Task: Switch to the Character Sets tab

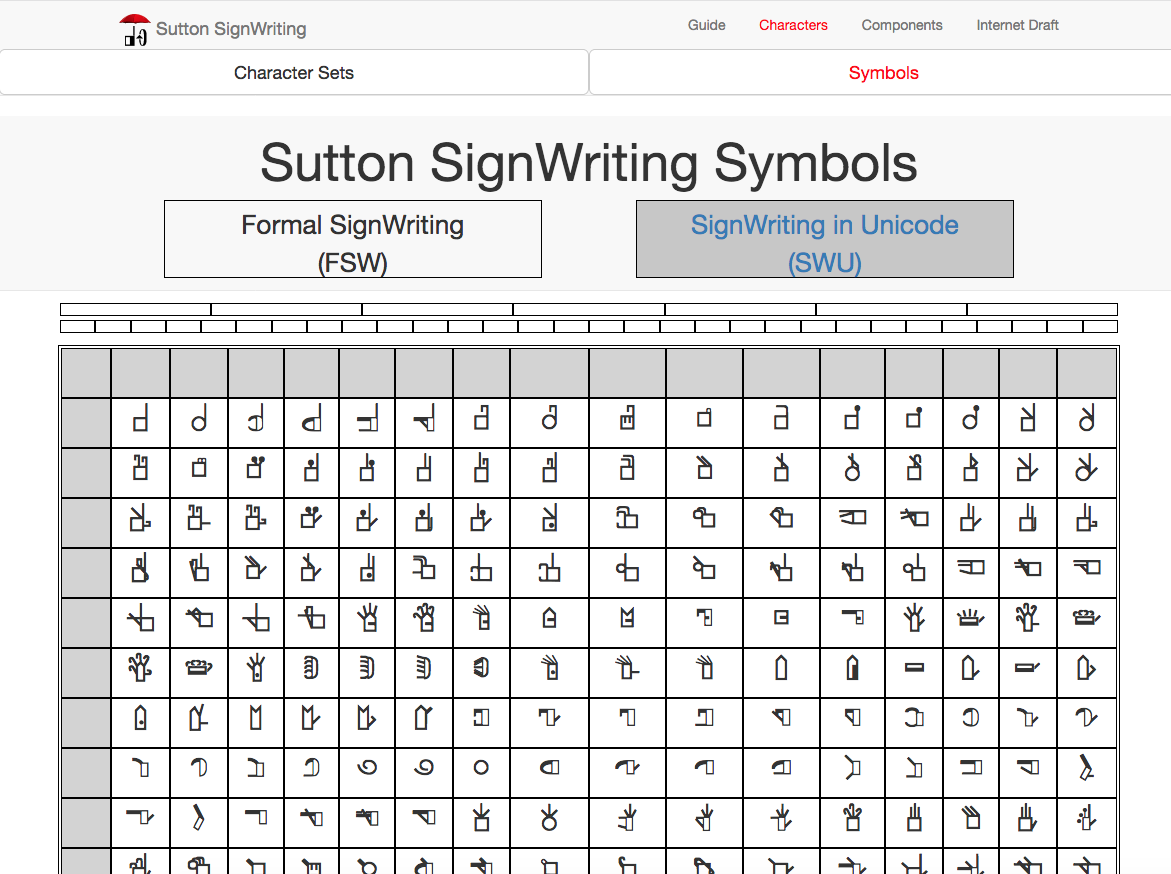Action: [x=293, y=72]
